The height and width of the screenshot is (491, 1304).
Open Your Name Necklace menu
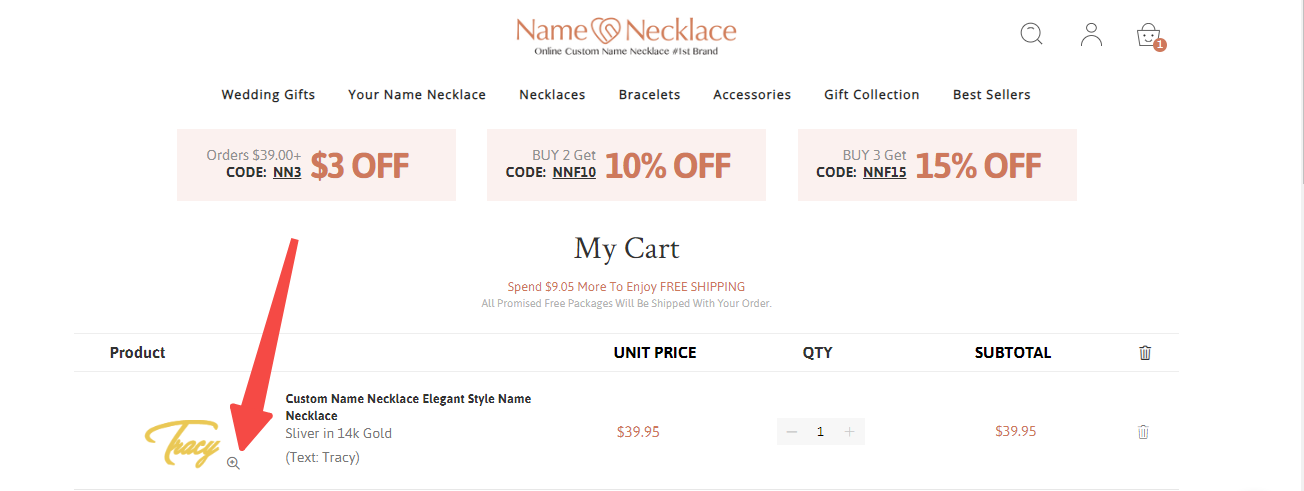pos(417,95)
